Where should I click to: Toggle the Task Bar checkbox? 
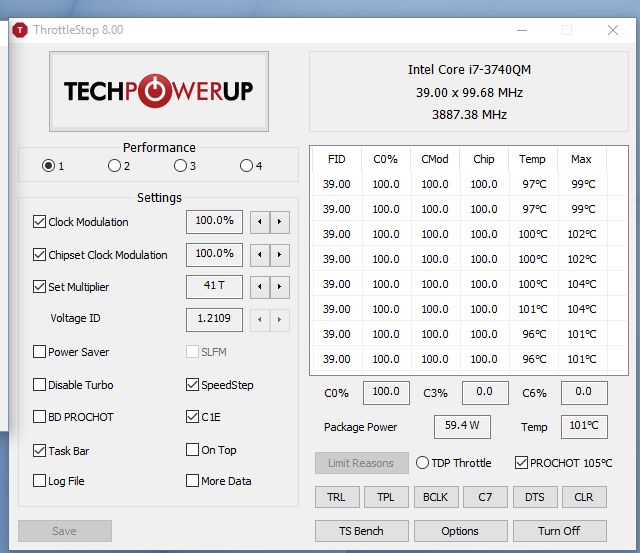click(x=39, y=451)
